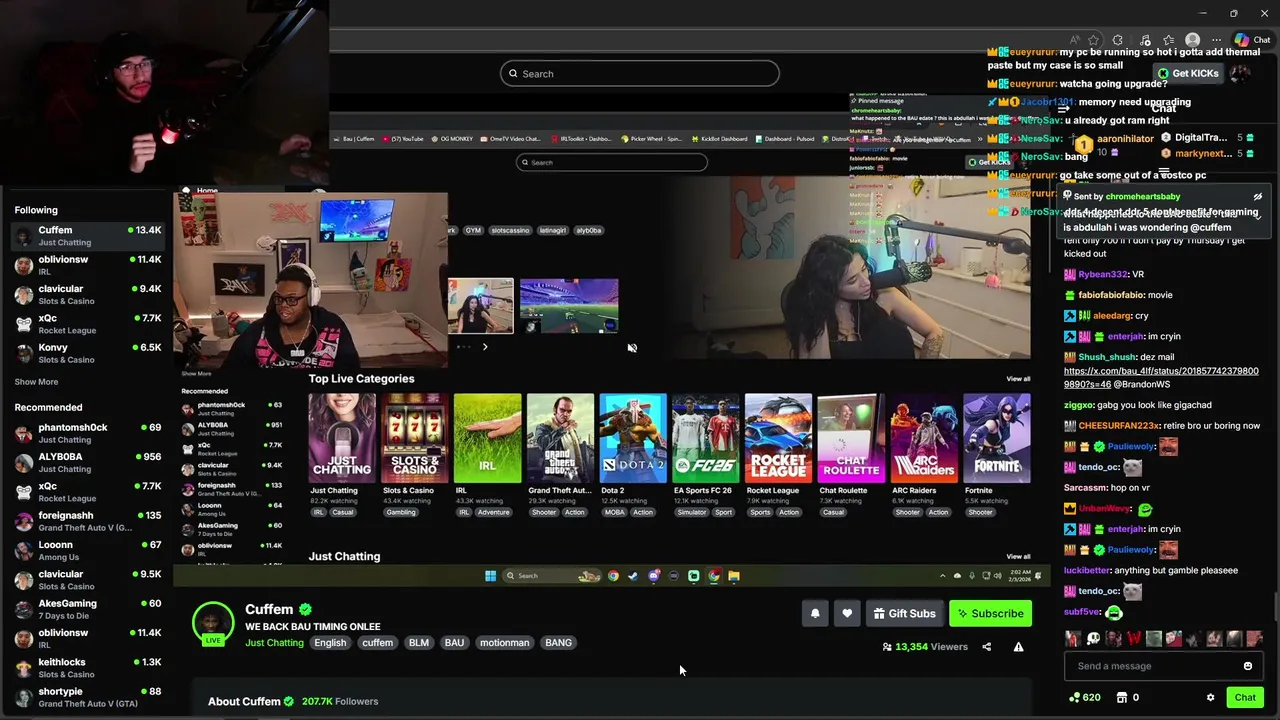Open phantomsh0ck in Recommended list

tap(87, 433)
